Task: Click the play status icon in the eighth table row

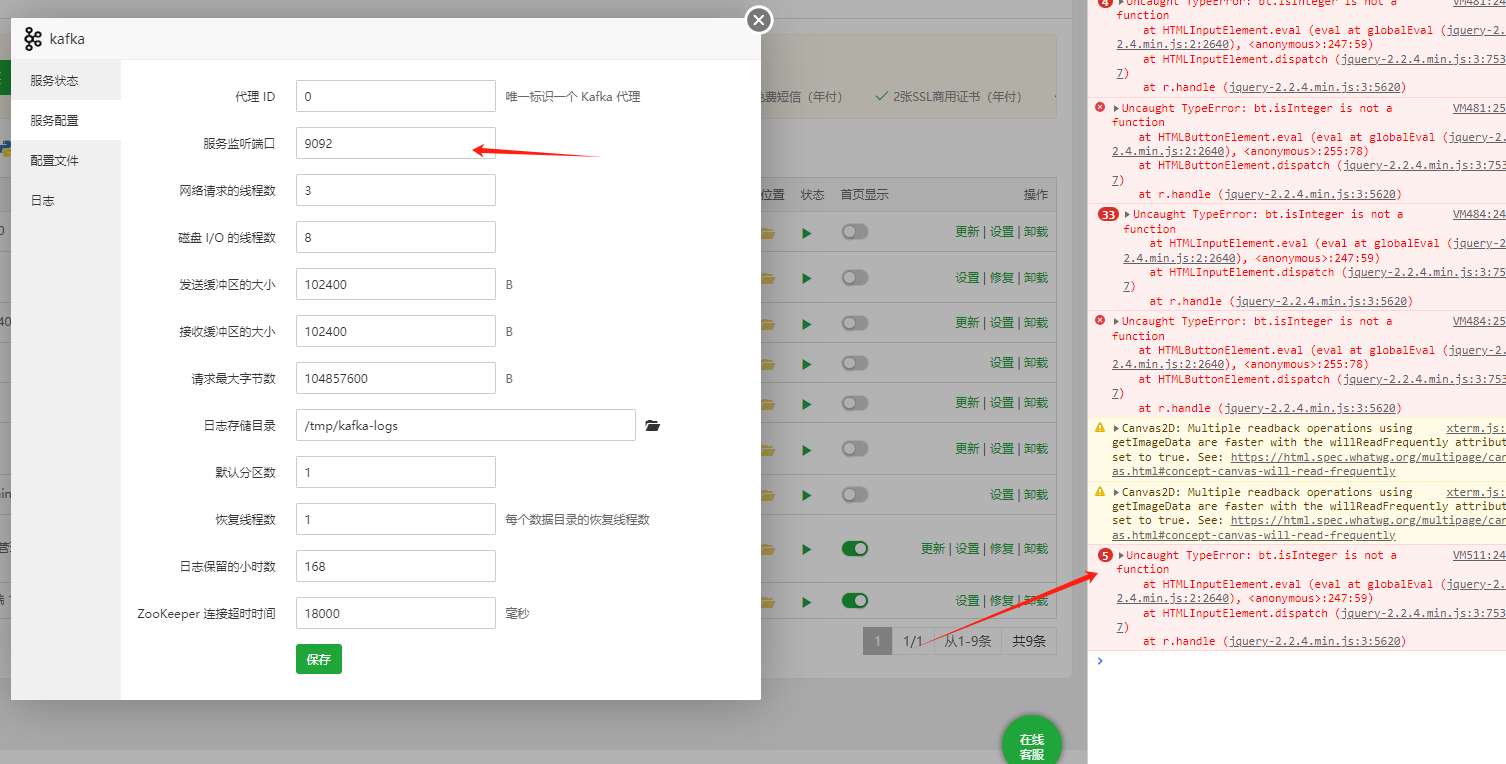Action: click(806, 549)
